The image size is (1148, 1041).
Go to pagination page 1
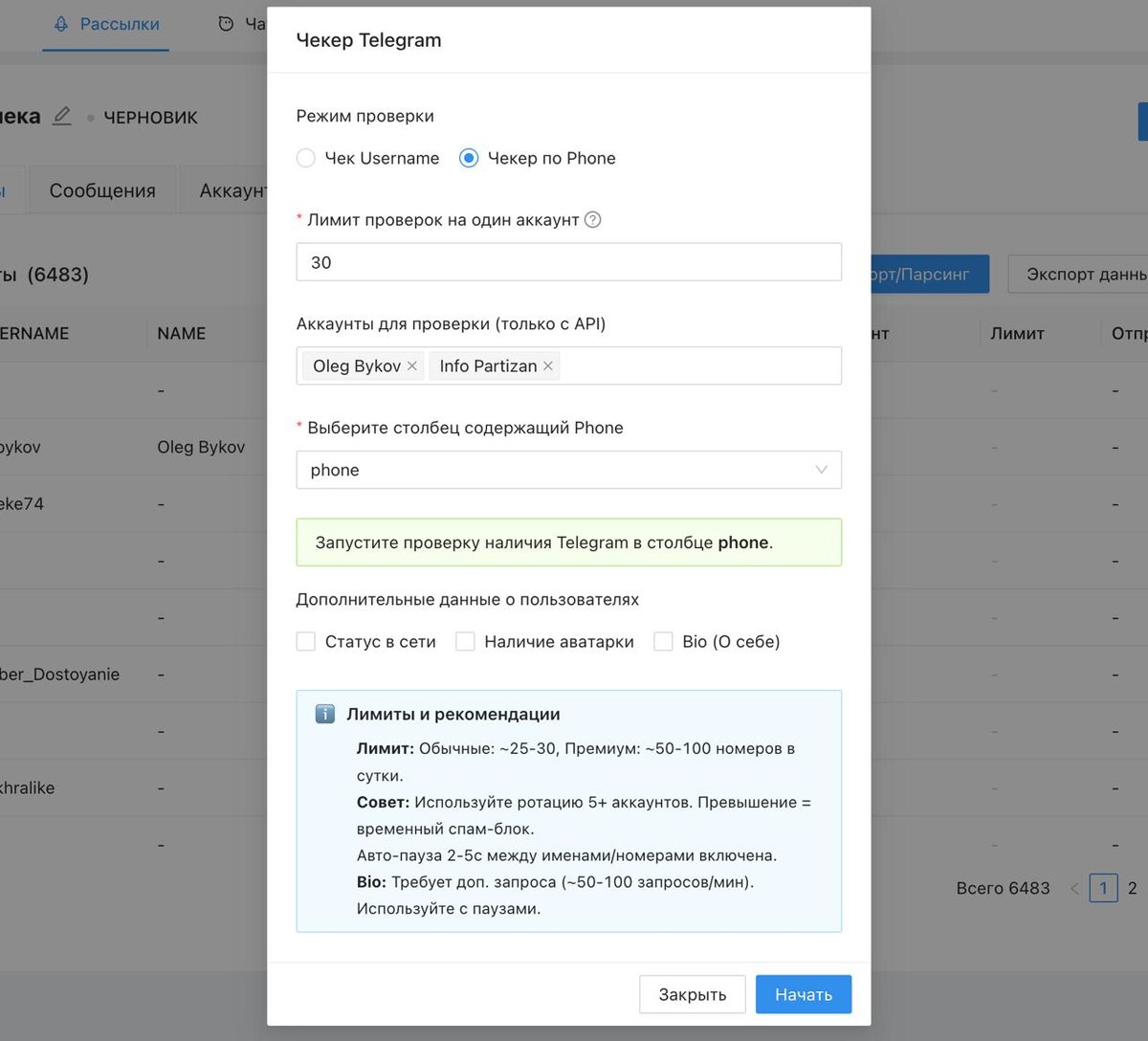tap(1103, 888)
